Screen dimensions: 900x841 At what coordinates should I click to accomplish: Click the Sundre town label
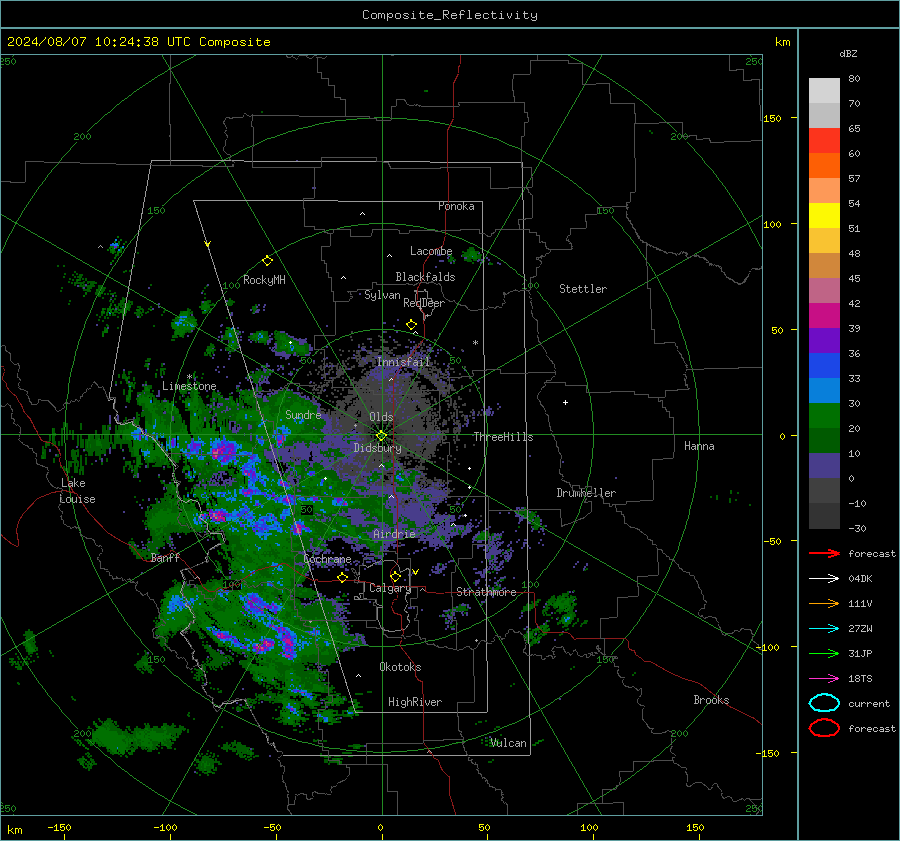coord(303,414)
